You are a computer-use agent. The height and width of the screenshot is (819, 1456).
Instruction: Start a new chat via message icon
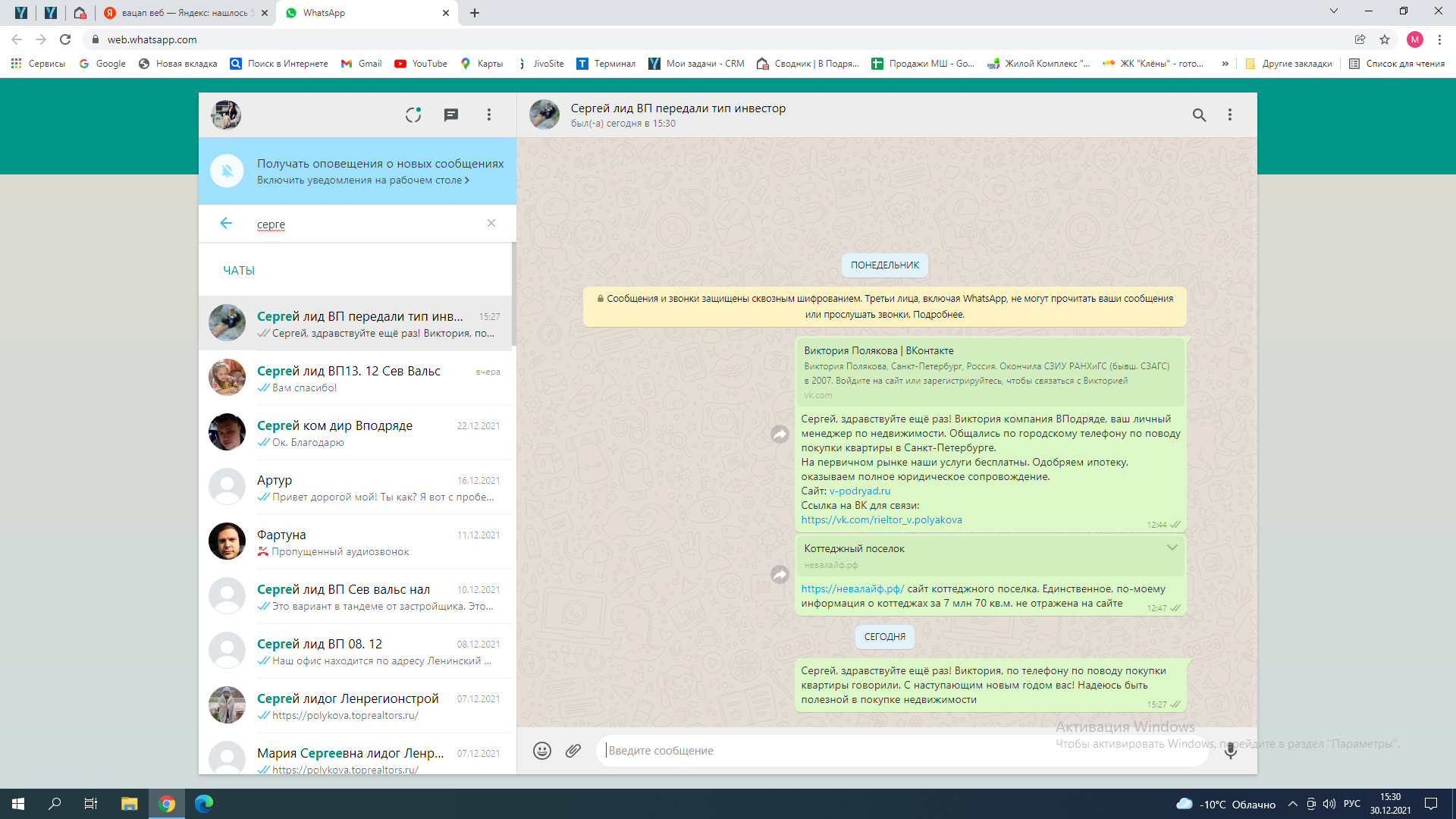[451, 115]
